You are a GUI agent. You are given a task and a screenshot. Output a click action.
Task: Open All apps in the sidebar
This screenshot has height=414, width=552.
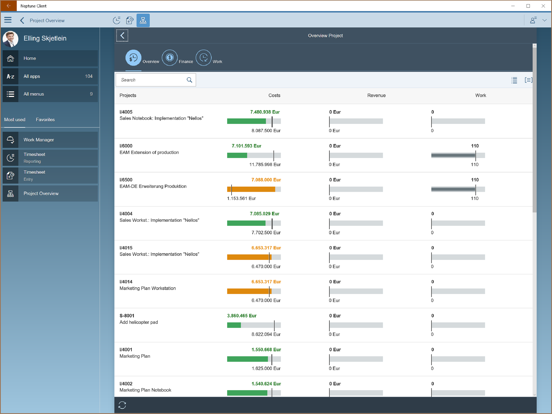coord(50,76)
